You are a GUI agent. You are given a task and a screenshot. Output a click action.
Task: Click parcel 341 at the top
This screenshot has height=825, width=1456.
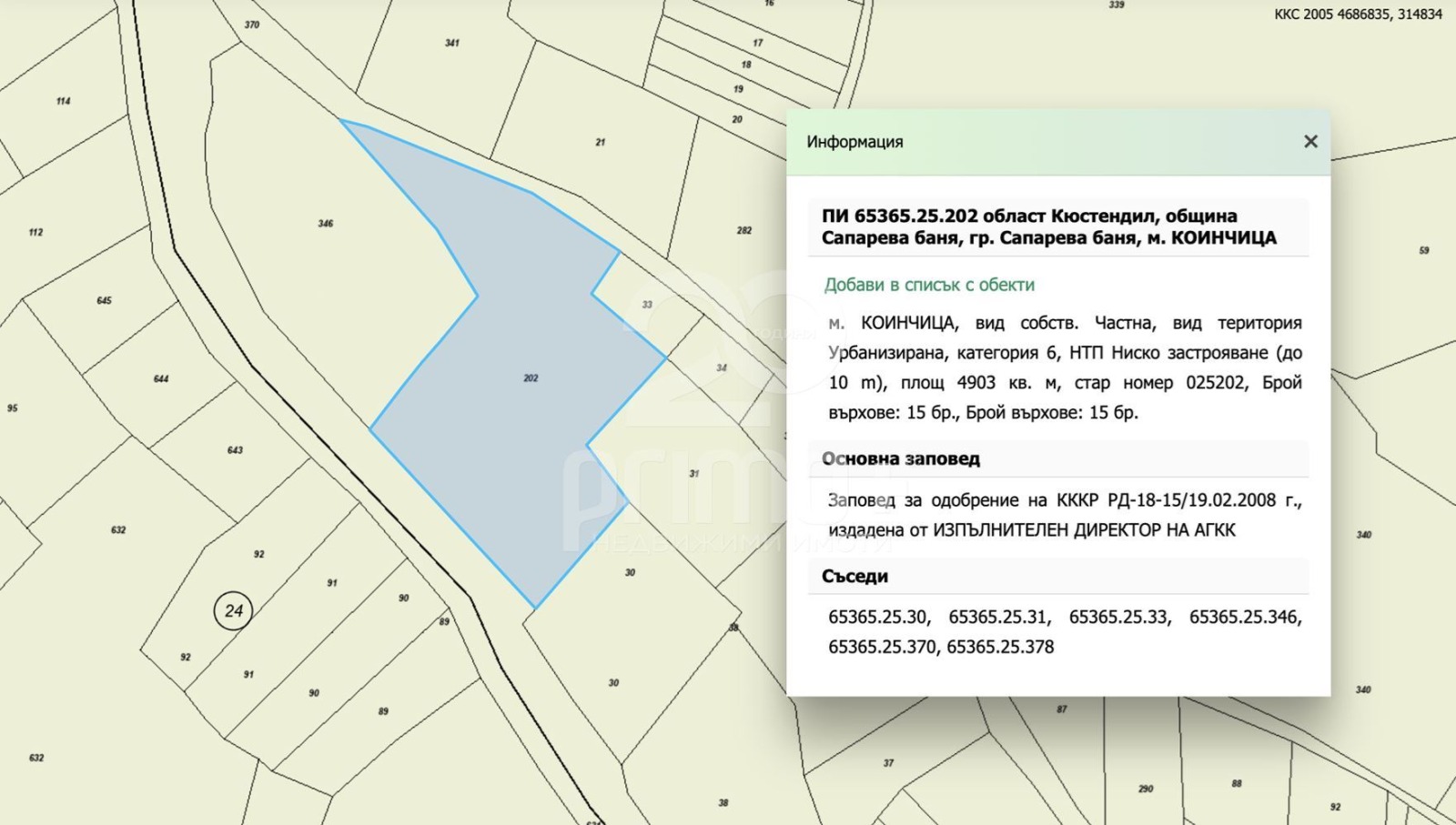[x=451, y=43]
